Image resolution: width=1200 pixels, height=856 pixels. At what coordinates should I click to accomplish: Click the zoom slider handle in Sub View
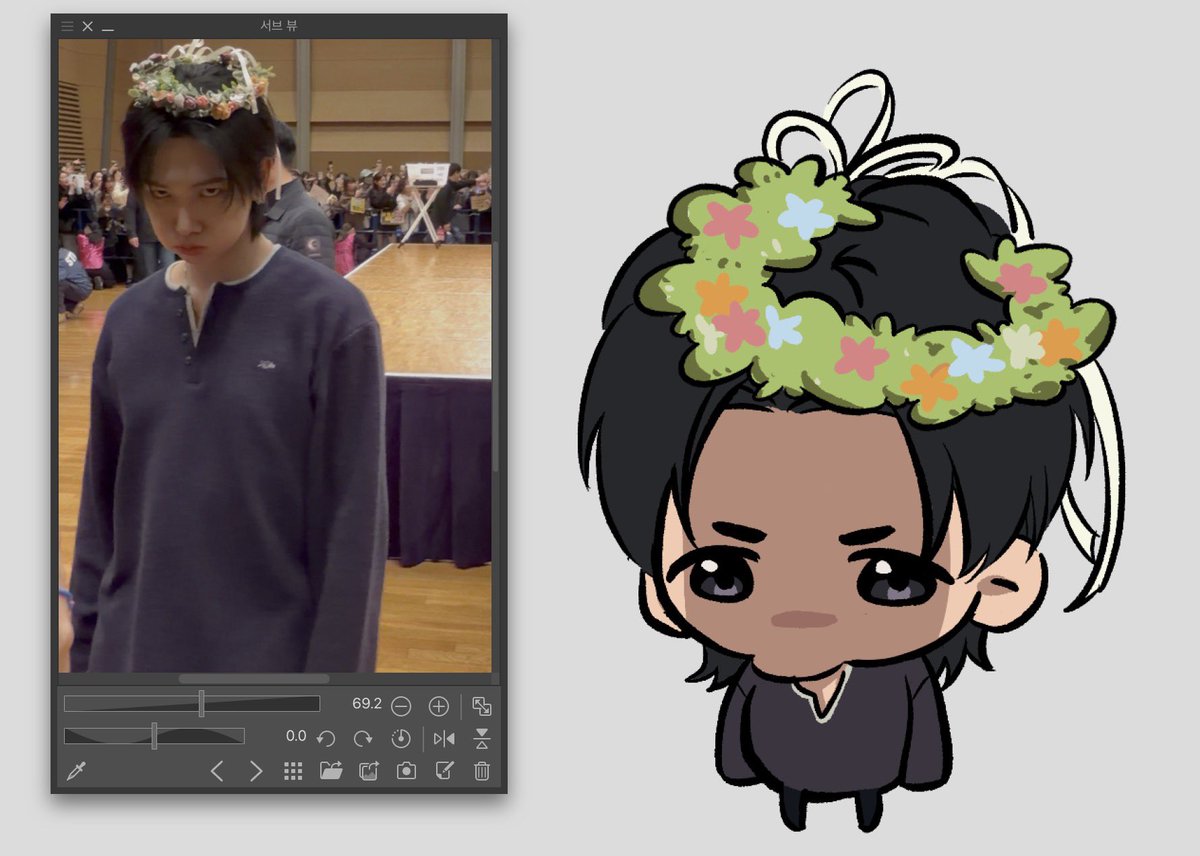pos(201,703)
